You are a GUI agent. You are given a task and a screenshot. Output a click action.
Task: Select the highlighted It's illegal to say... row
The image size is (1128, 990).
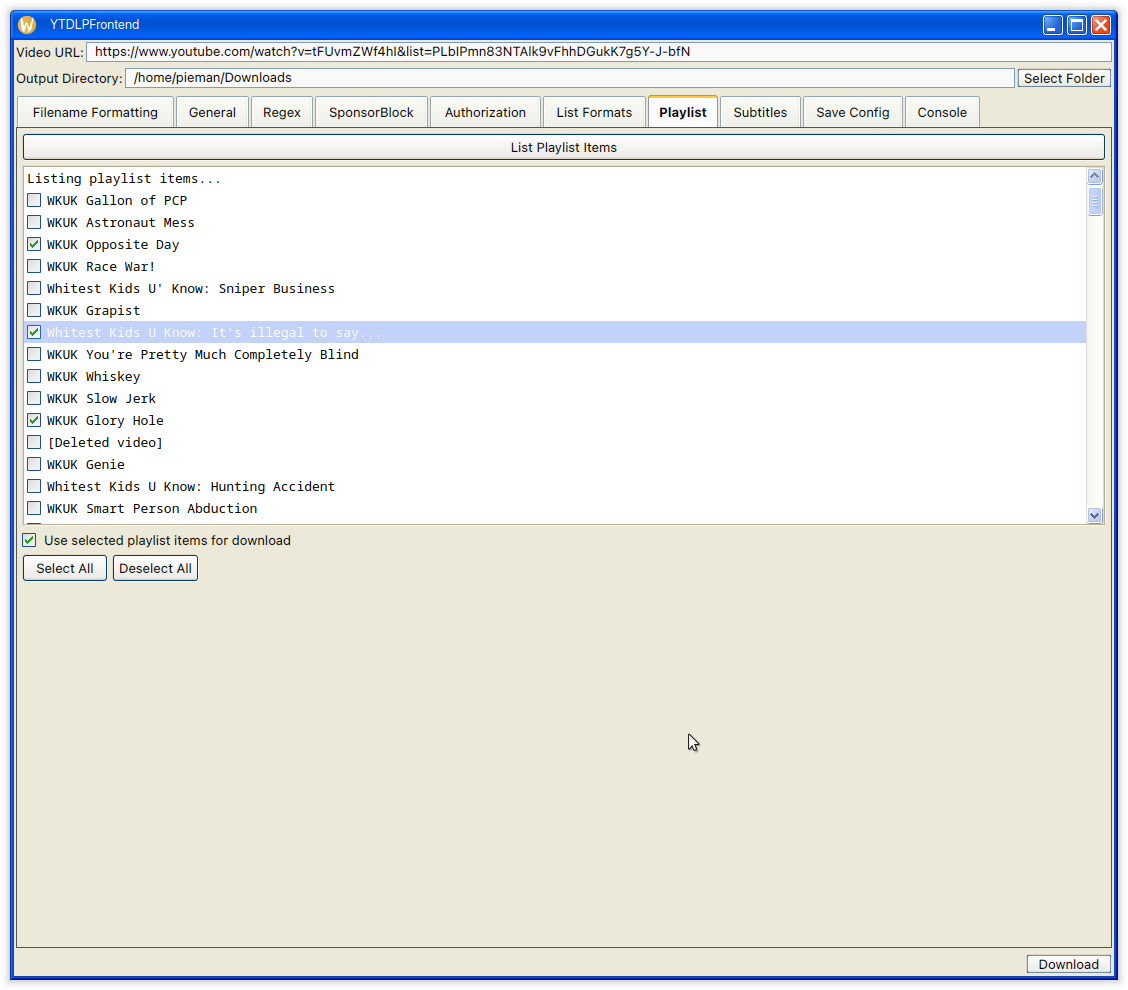tap(555, 332)
